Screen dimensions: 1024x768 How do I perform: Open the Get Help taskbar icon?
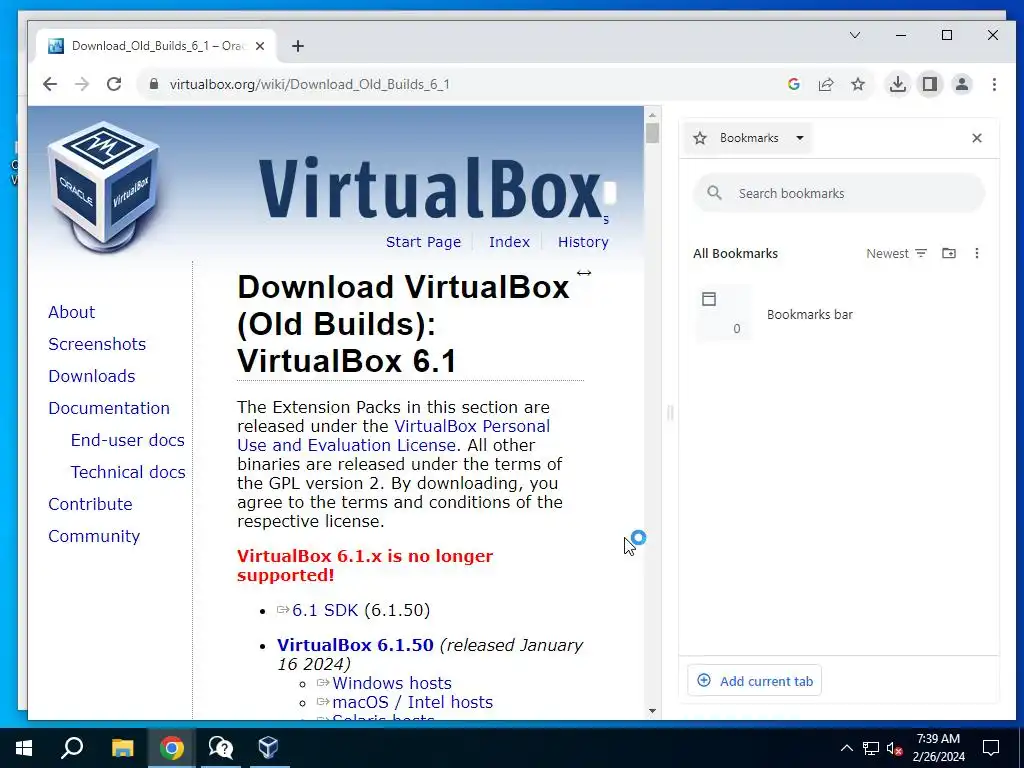[220, 748]
